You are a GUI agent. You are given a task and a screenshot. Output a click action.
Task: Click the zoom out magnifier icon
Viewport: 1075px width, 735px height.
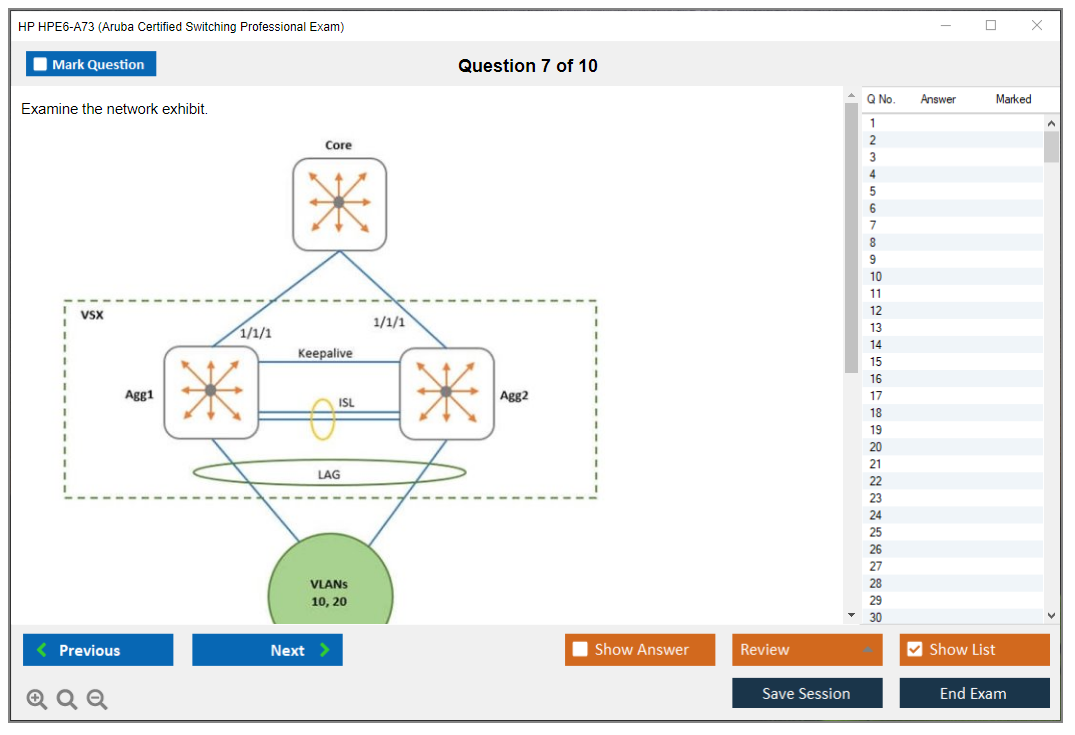point(97,700)
